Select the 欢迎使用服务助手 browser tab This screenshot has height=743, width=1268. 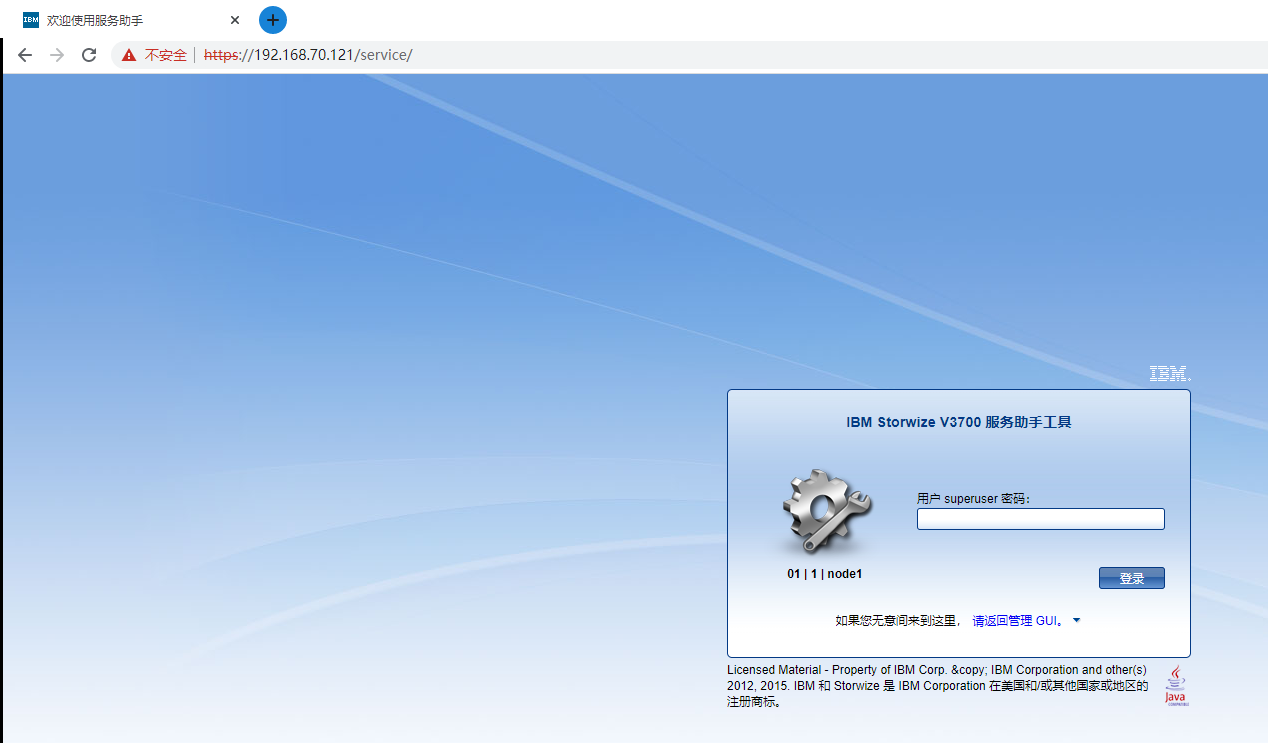tap(130, 20)
